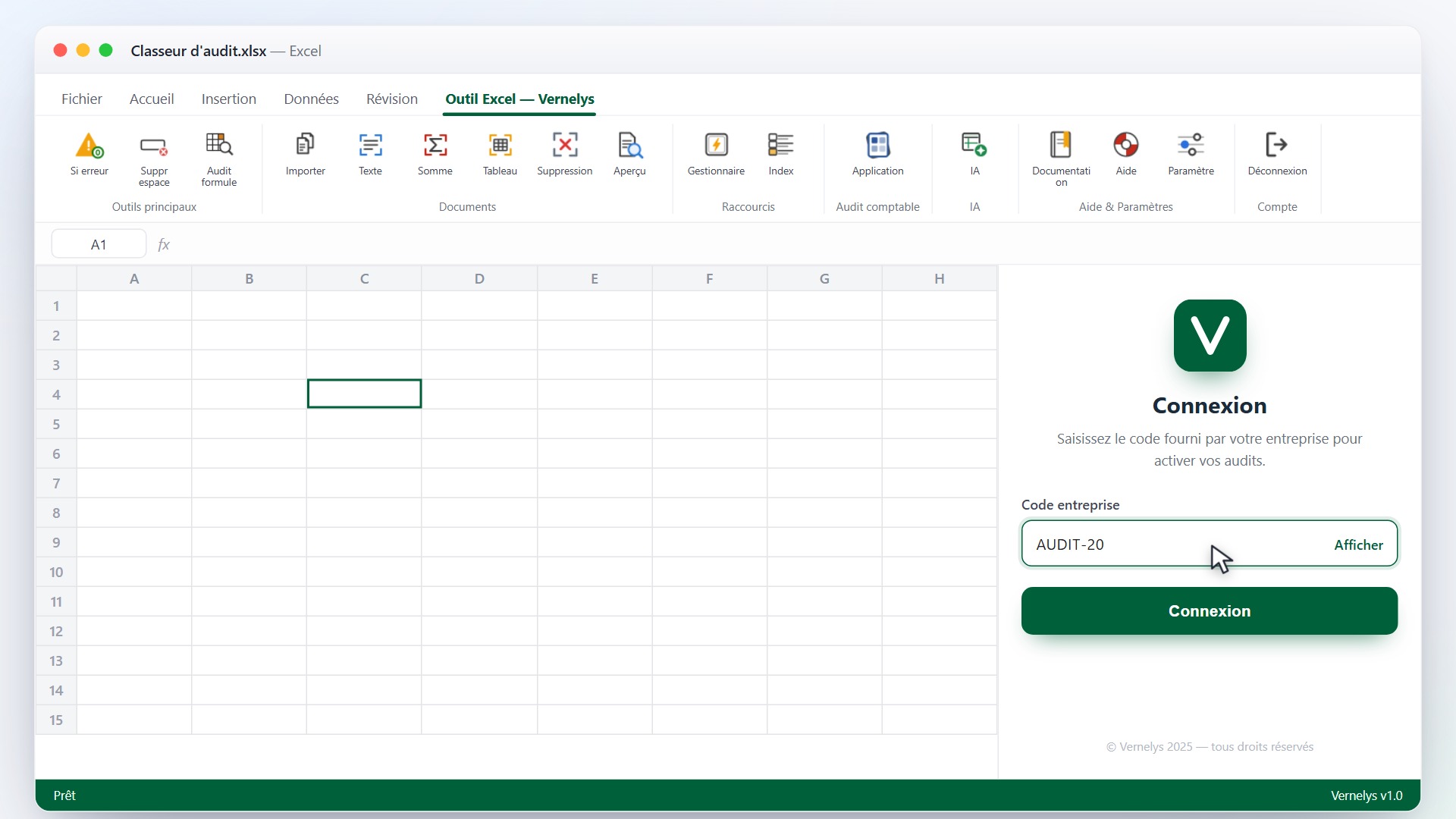This screenshot has width=1456, height=819.
Task: Click the Code entreprise input field
Action: [x=1210, y=544]
